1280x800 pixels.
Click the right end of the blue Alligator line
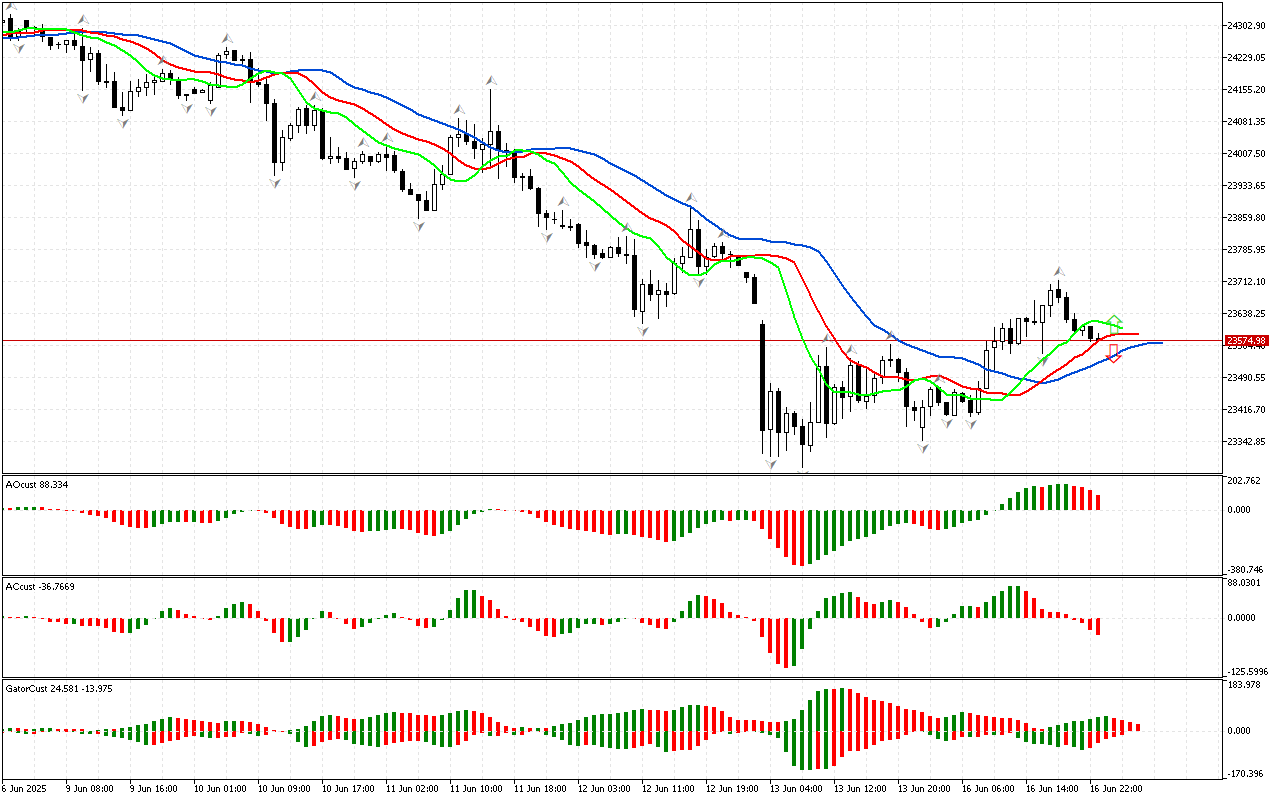[1160, 343]
